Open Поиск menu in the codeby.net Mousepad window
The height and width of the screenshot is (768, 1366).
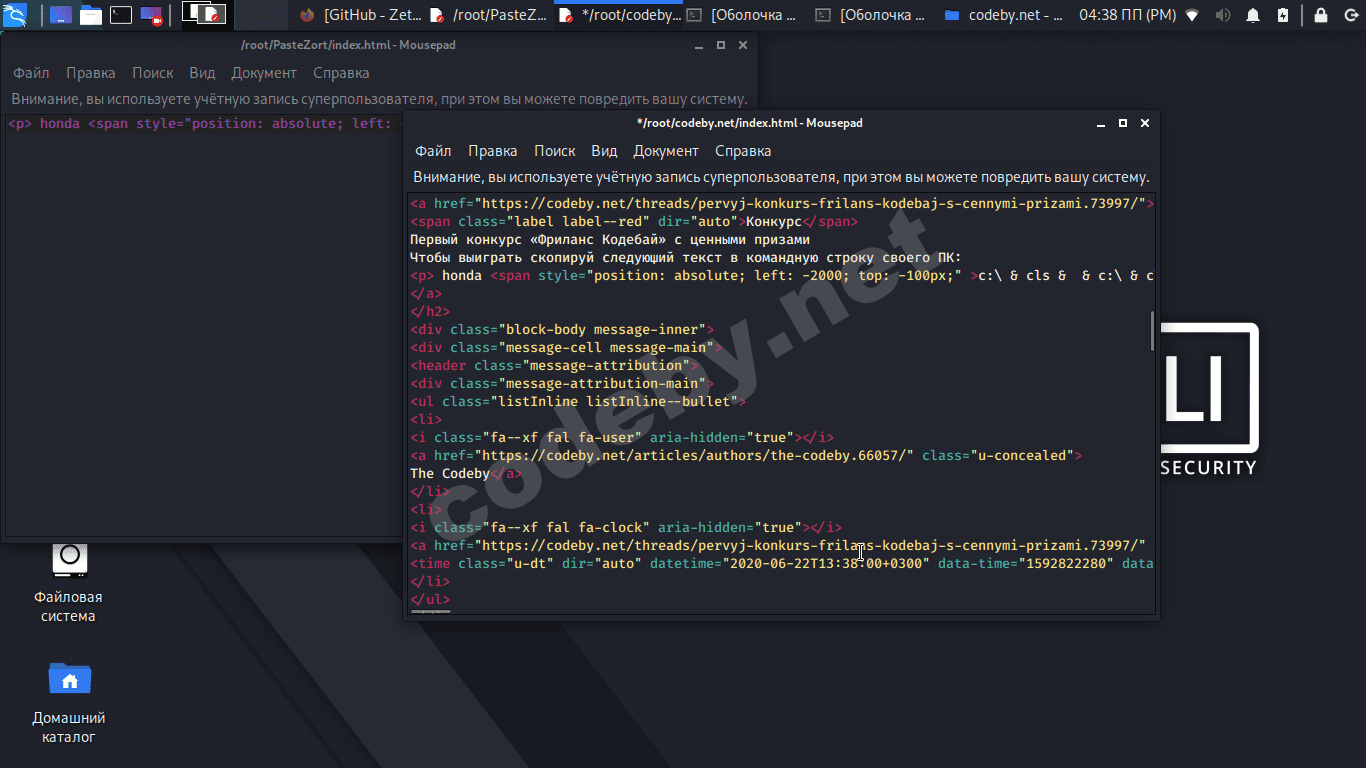554,151
